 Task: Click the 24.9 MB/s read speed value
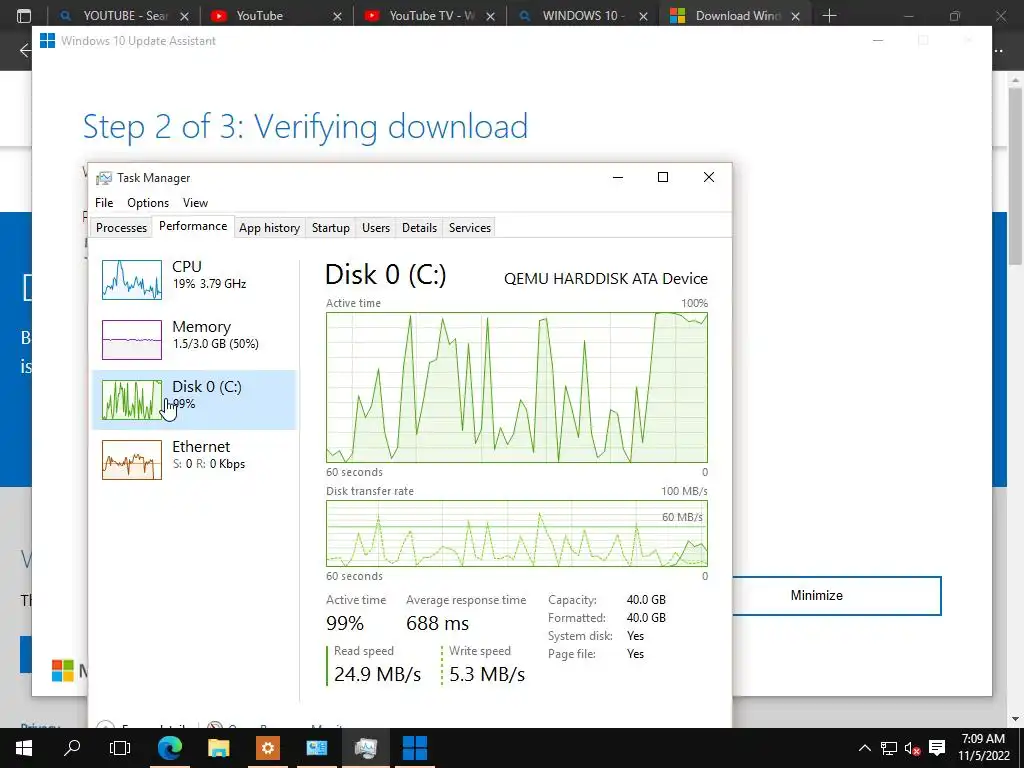pyautogui.click(x=377, y=674)
